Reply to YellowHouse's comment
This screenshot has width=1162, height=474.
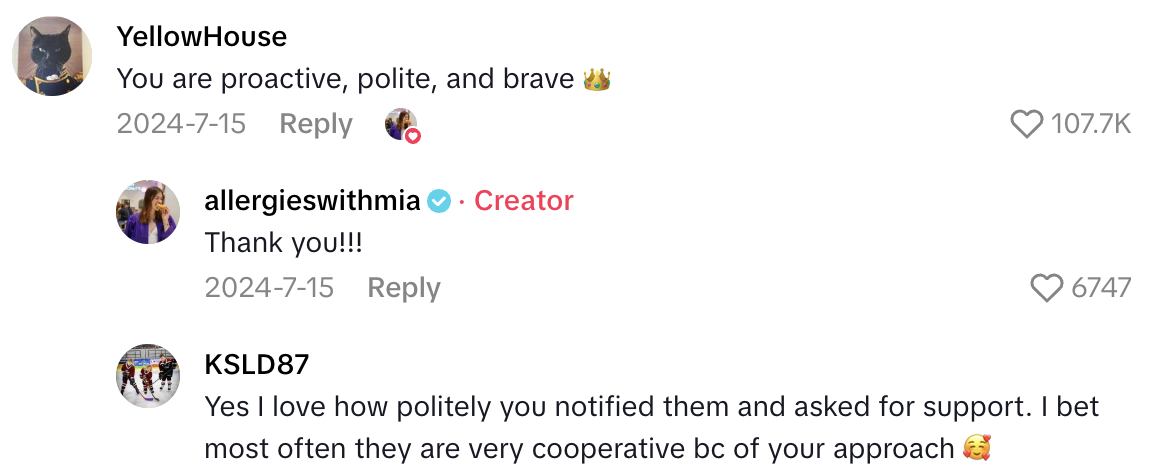[315, 124]
